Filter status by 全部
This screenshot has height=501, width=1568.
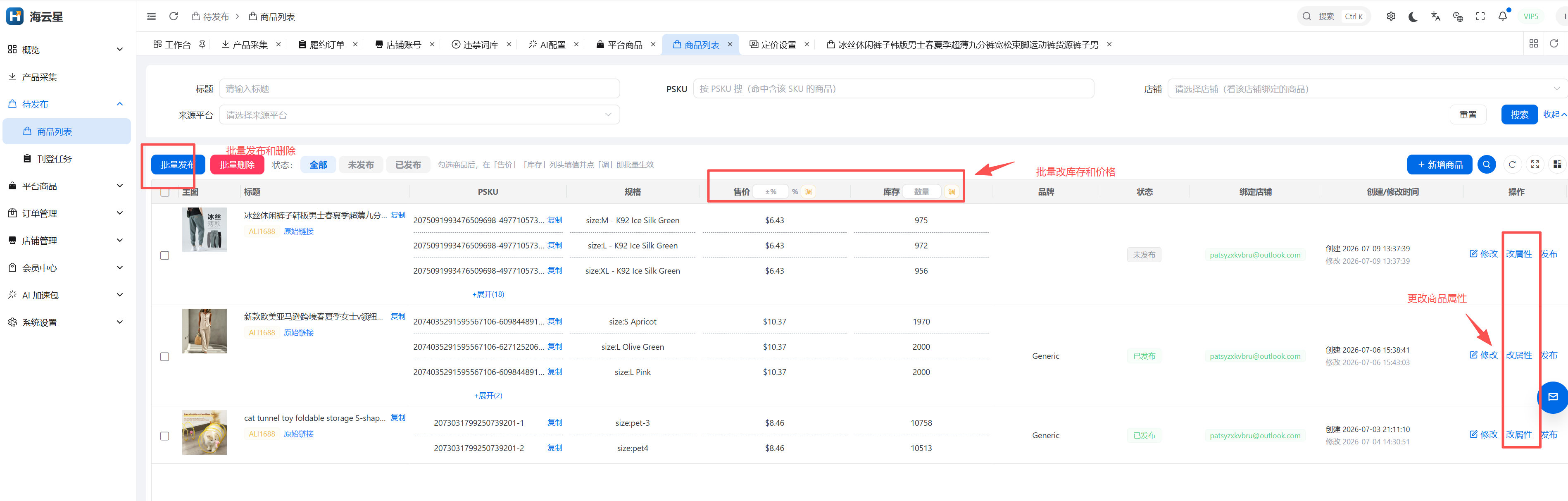(318, 165)
